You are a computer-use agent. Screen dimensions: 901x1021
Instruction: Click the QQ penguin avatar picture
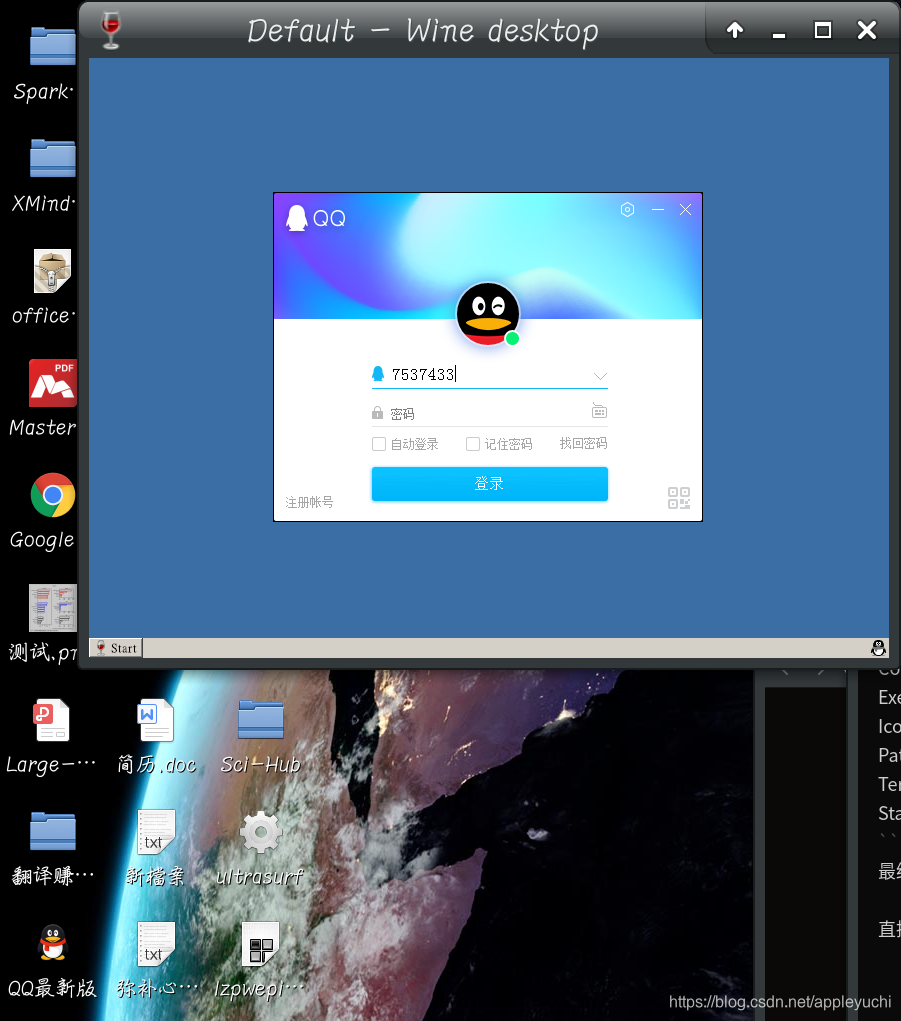tap(488, 314)
